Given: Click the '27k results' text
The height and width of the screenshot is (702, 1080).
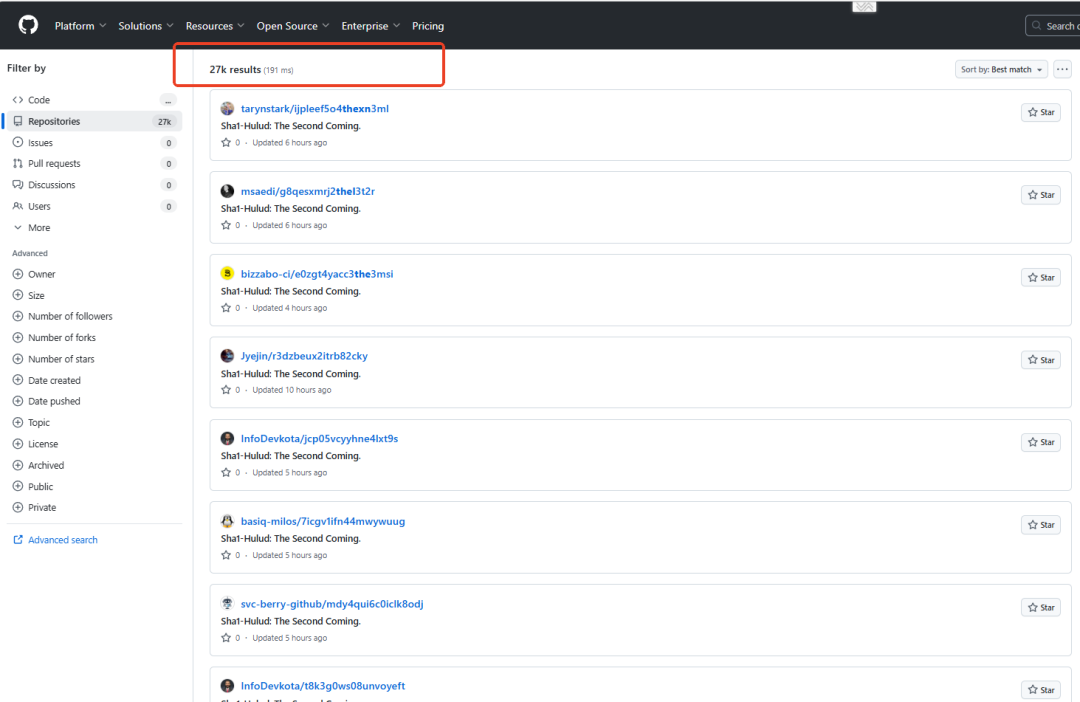Looking at the screenshot, I should click(x=235, y=70).
